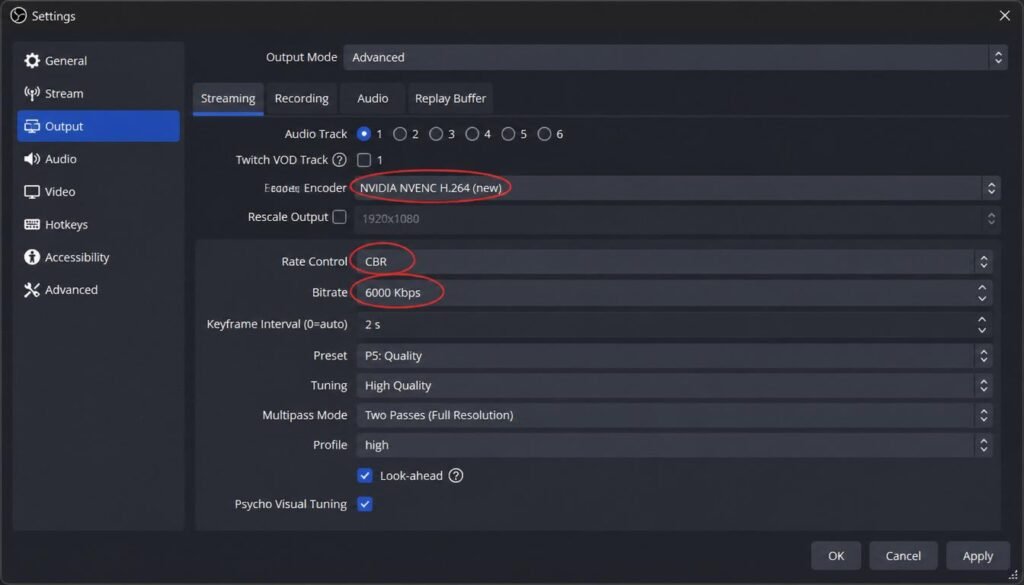This screenshot has width=1024, height=585.
Task: Click the Cancel button
Action: click(903, 556)
